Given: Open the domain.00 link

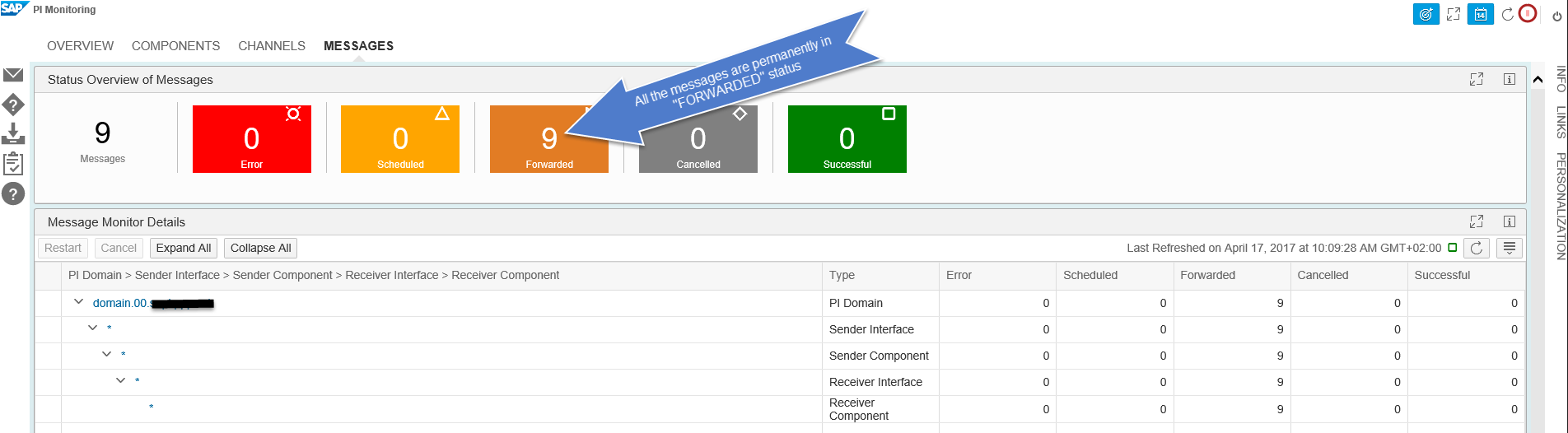Looking at the screenshot, I should pyautogui.click(x=153, y=303).
